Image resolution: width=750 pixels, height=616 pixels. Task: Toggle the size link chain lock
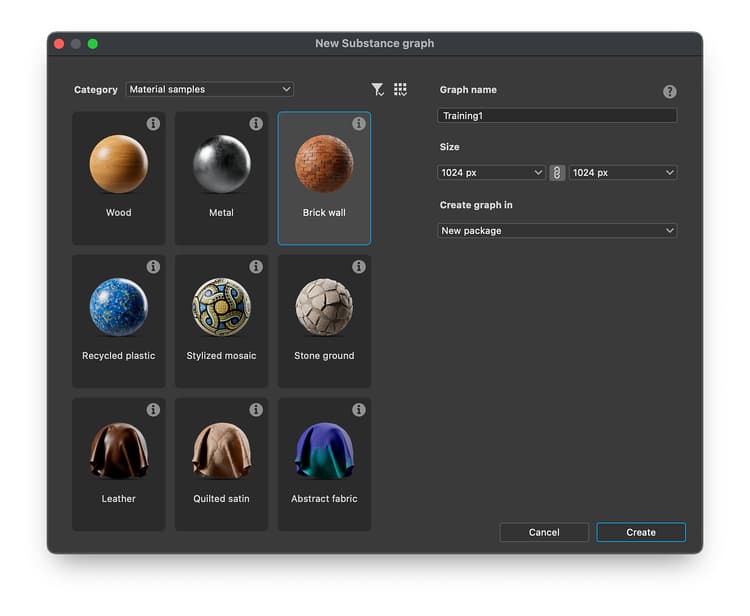click(557, 173)
